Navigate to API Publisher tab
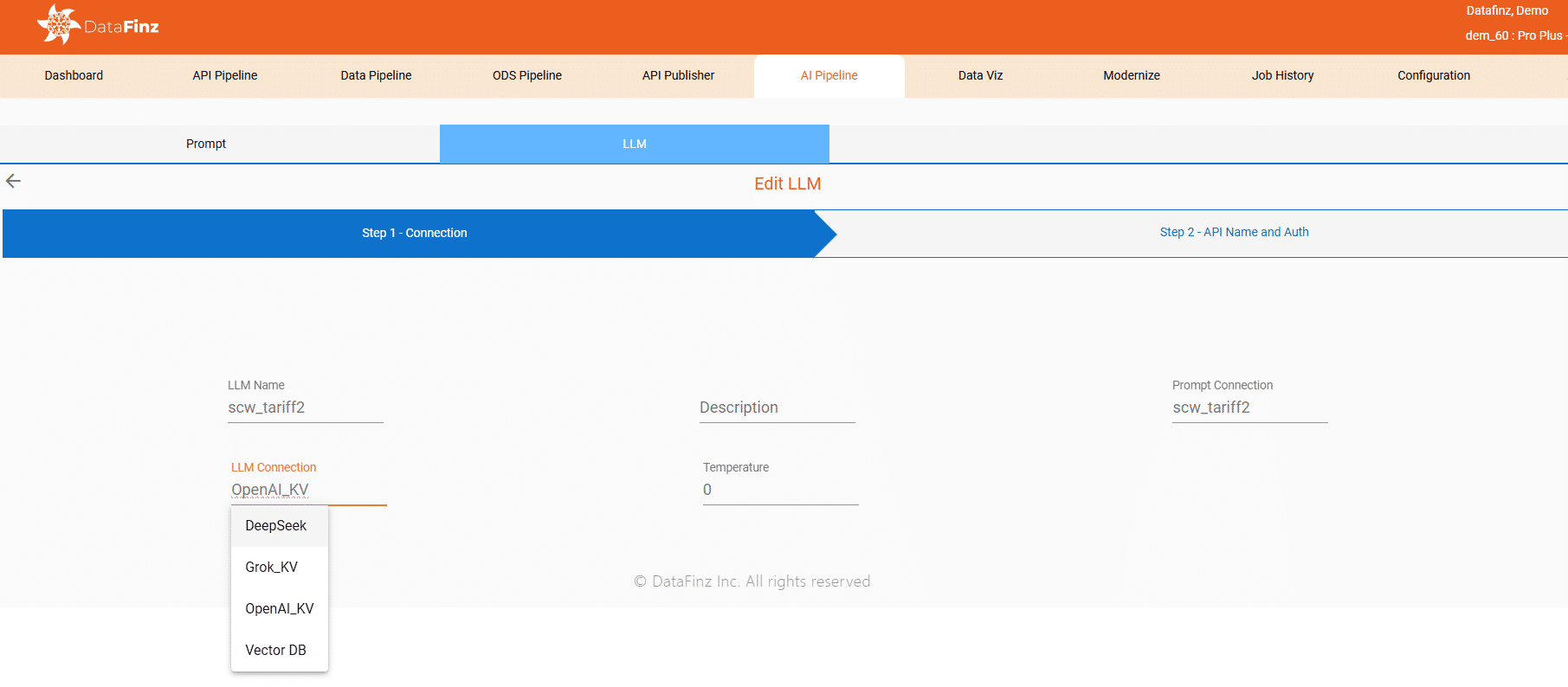 coord(678,76)
